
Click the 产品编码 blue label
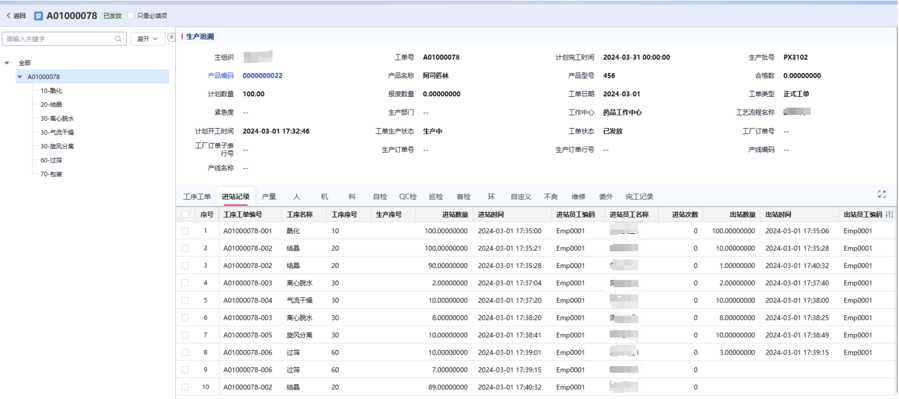[221, 76]
